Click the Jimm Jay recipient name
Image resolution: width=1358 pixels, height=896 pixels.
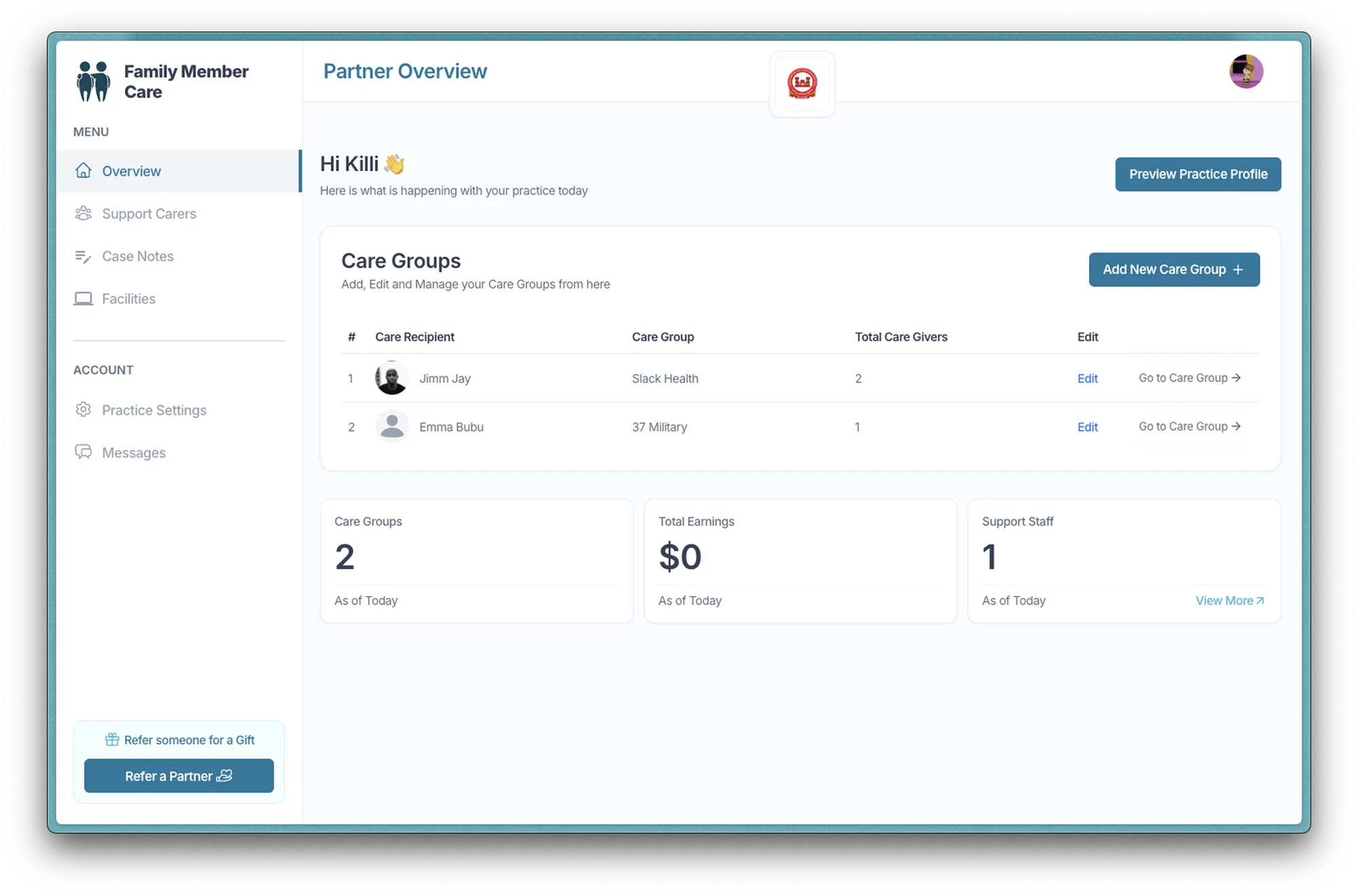[445, 378]
